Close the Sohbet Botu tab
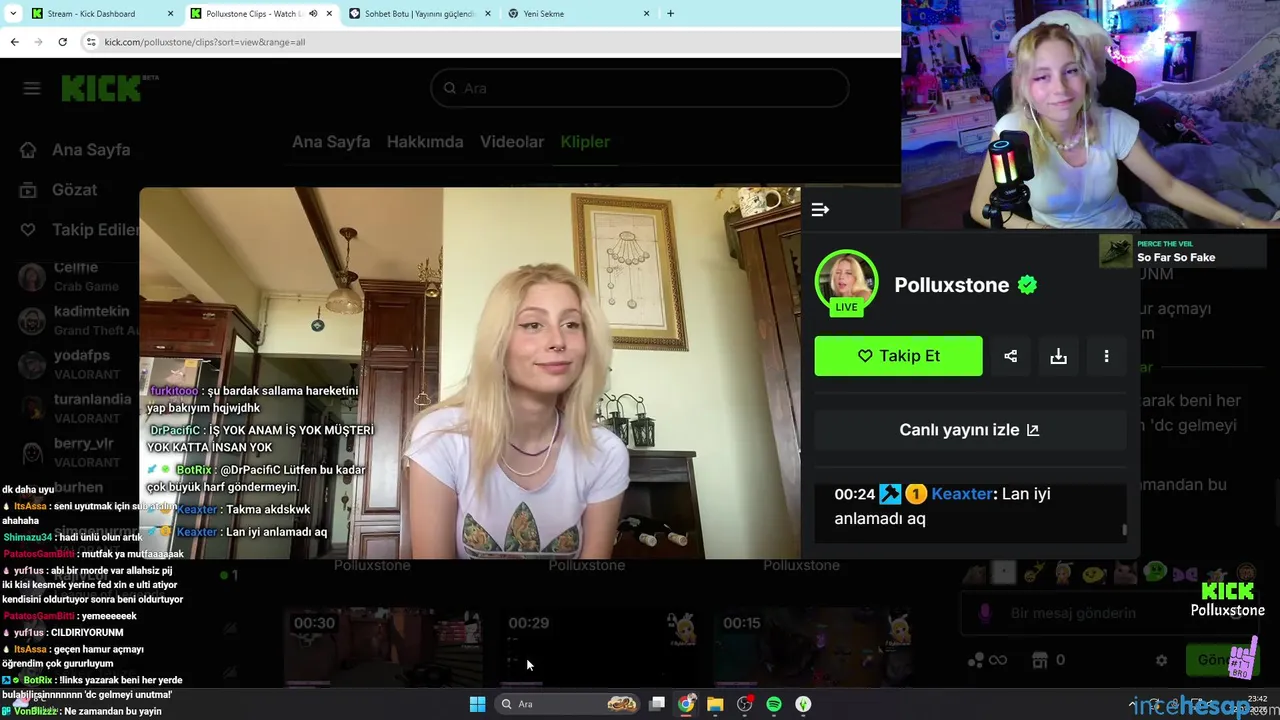The width and height of the screenshot is (1280, 720). coord(487,14)
